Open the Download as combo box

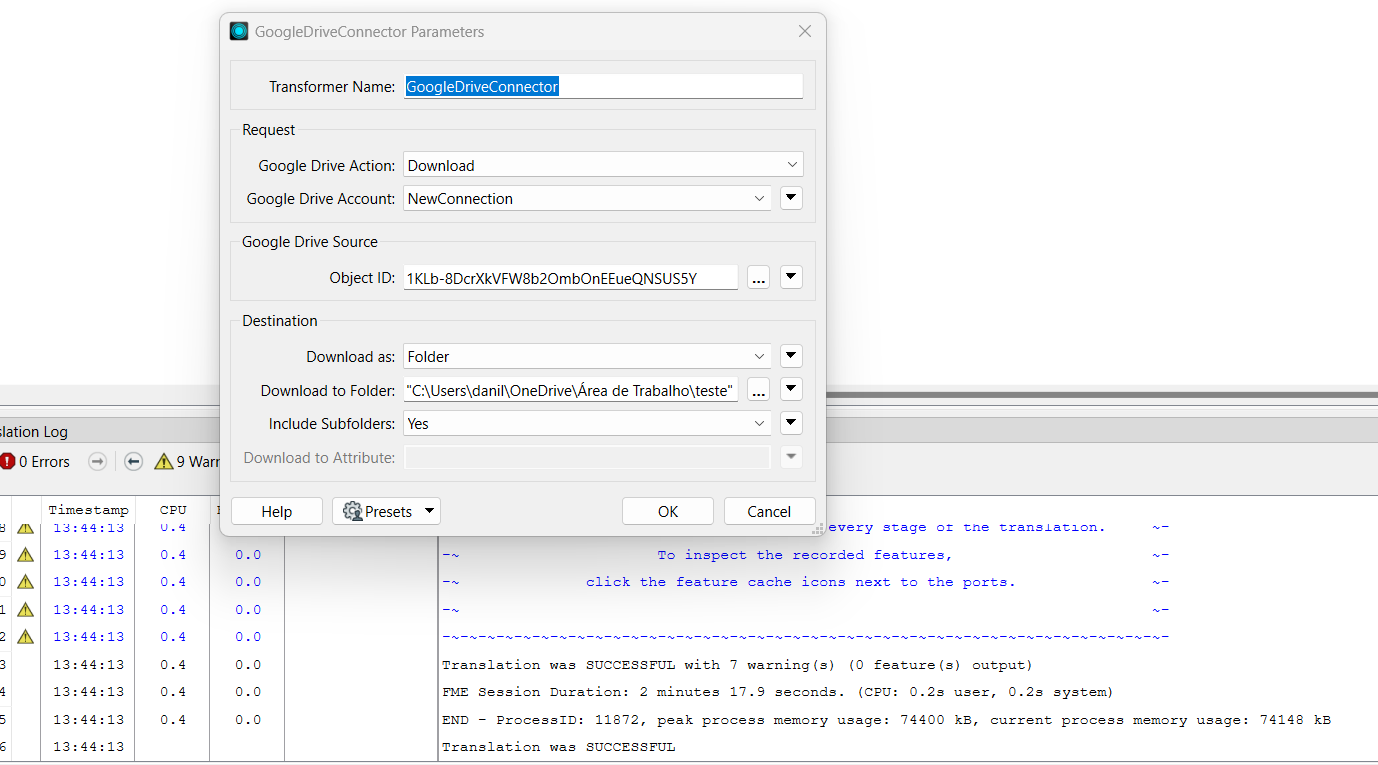587,356
